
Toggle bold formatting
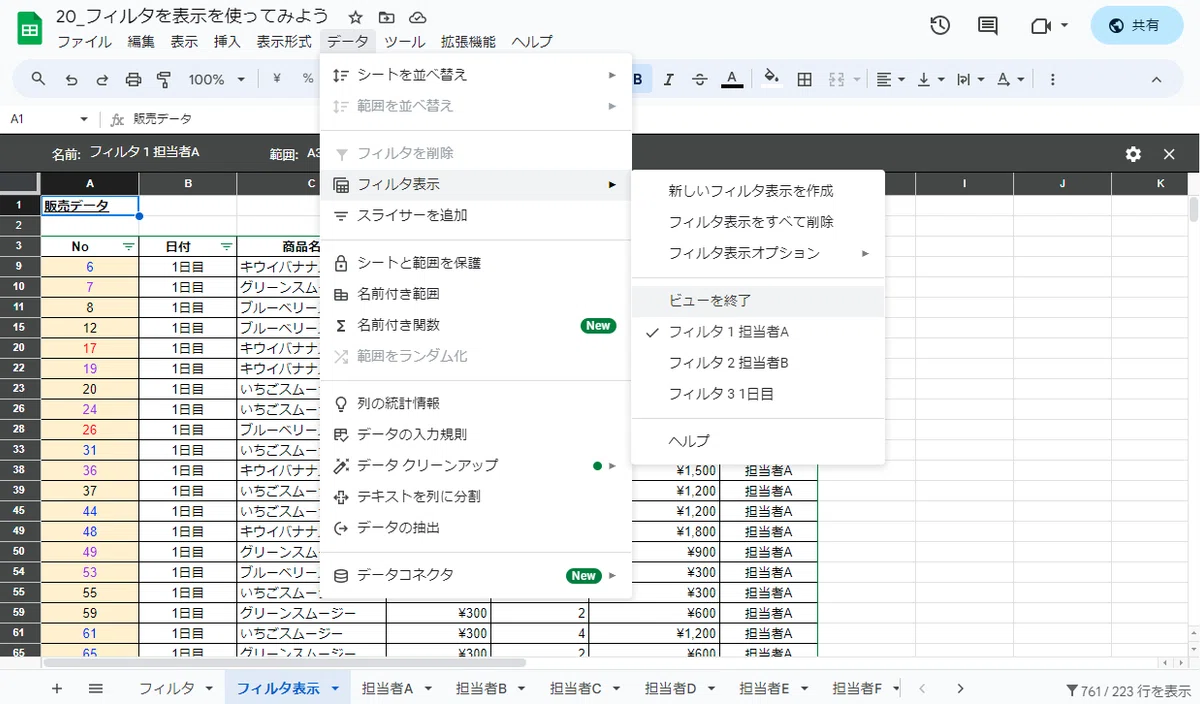(637, 79)
